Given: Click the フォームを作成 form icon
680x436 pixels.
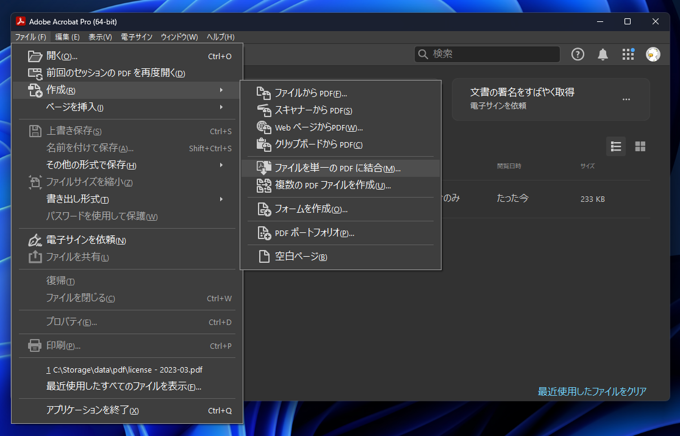Looking at the screenshot, I should [264, 209].
